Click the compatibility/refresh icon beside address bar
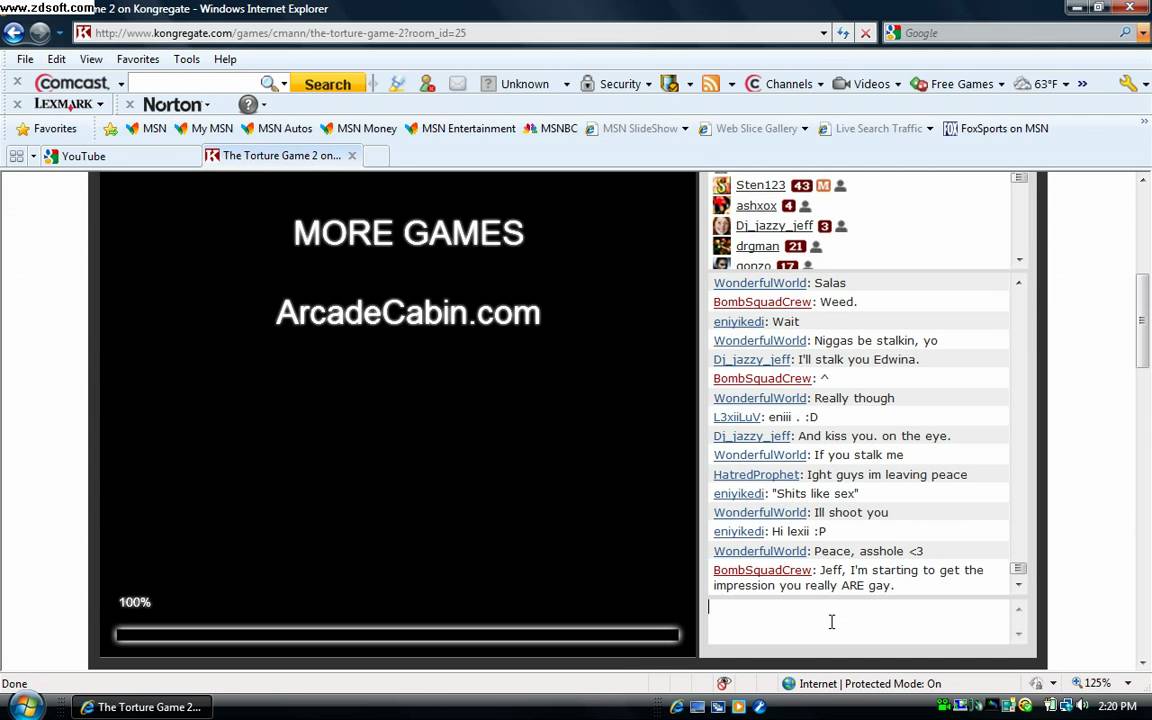 843,33
